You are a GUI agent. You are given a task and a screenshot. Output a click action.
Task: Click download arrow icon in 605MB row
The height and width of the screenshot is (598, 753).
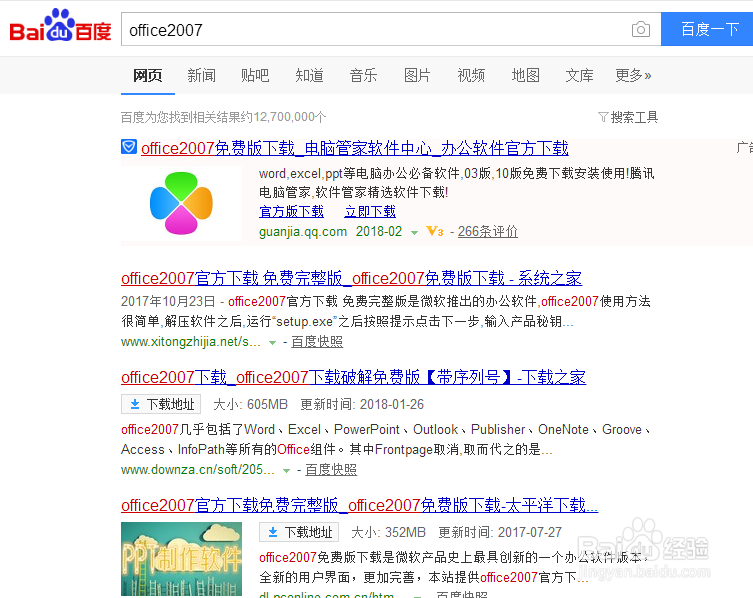coord(135,404)
